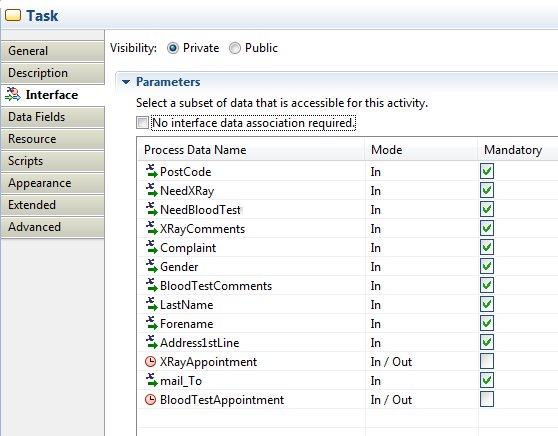The height and width of the screenshot is (436, 558).
Task: Toggle Mandatory for mail_To
Action: click(x=487, y=380)
